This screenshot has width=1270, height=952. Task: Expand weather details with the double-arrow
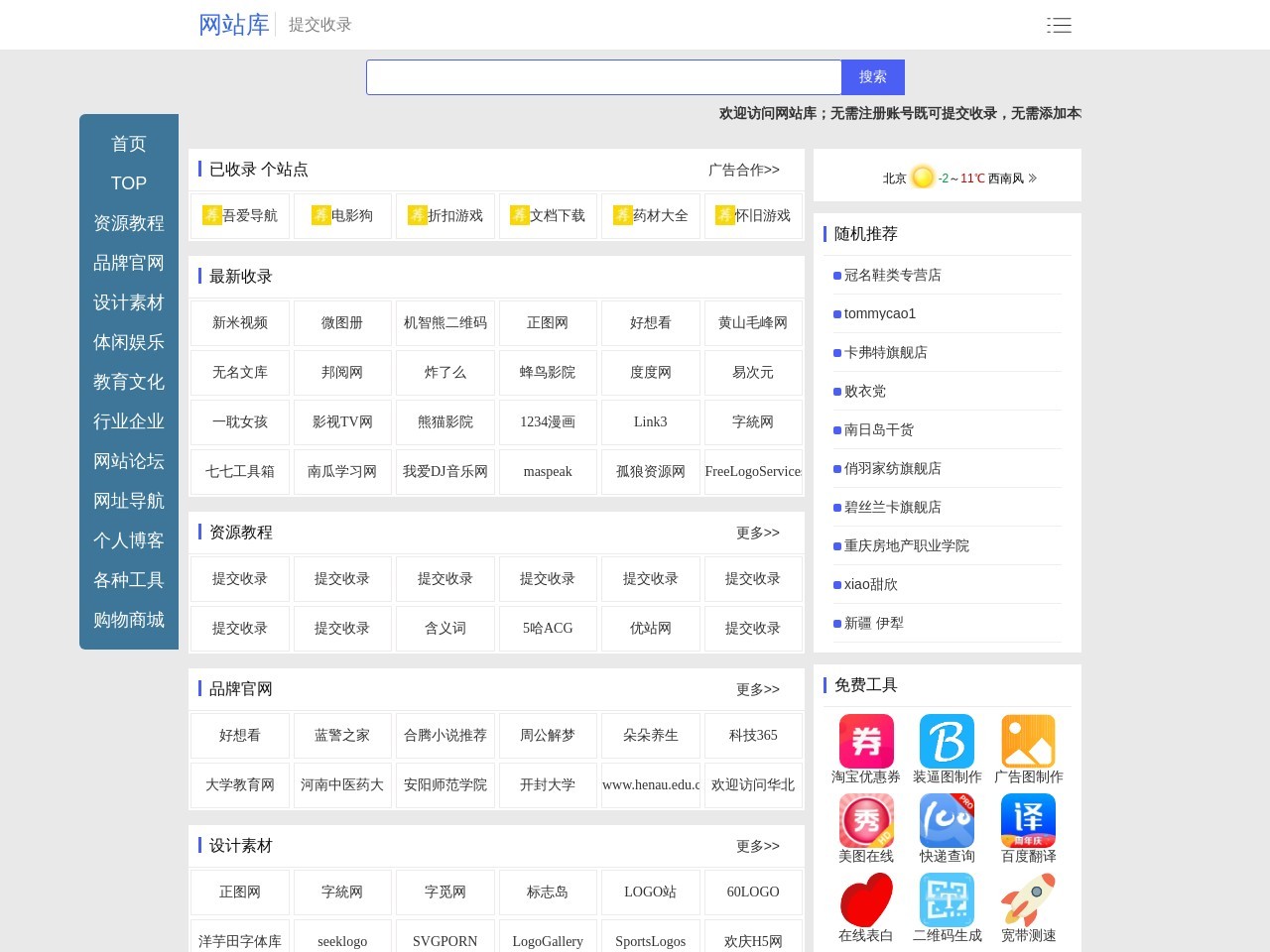1033,178
